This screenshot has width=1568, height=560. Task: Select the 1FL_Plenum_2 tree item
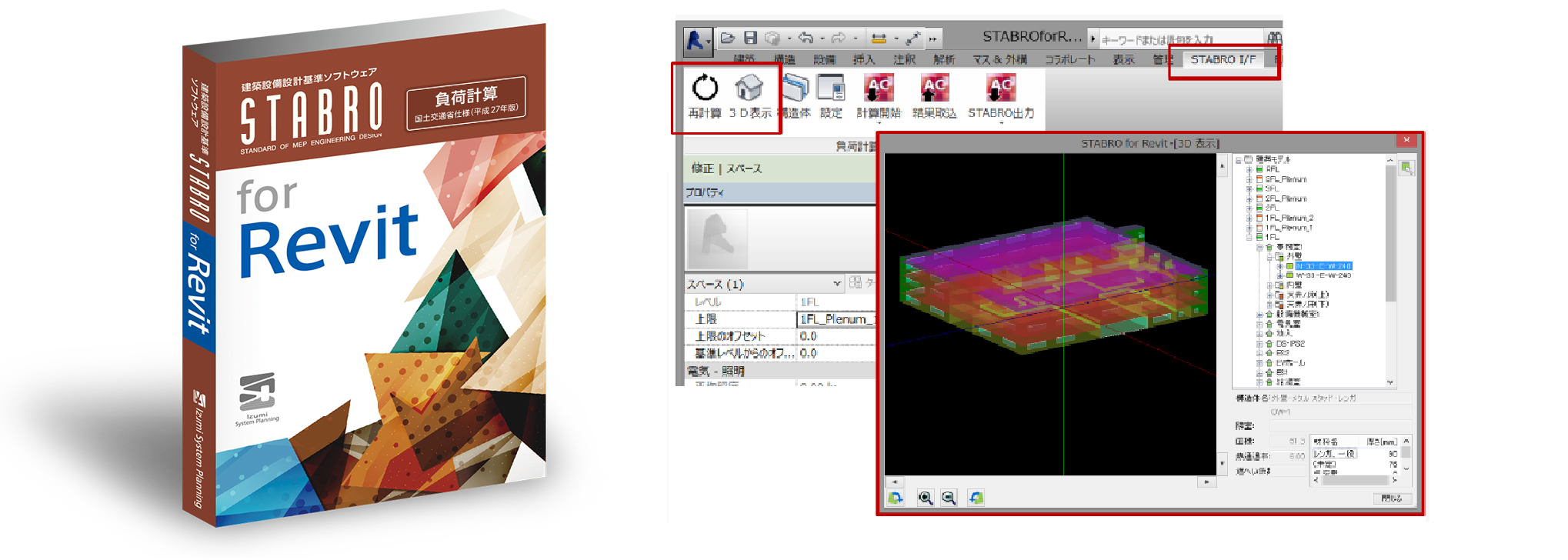click(1289, 218)
